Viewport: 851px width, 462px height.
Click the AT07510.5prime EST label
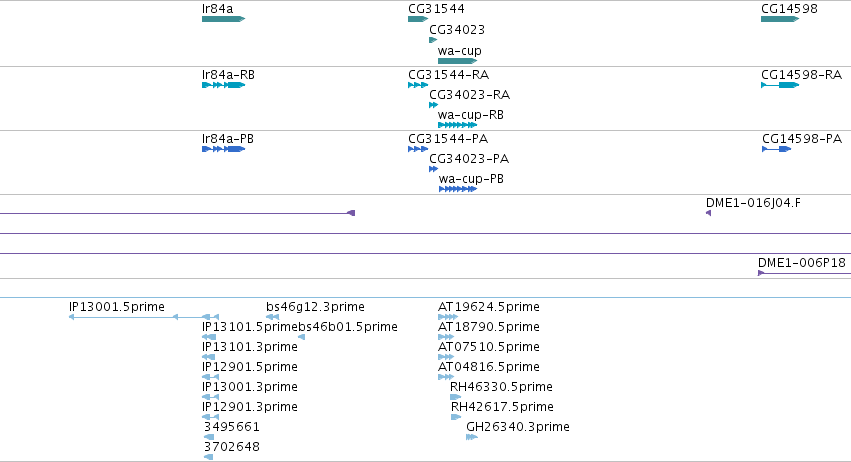click(x=488, y=346)
